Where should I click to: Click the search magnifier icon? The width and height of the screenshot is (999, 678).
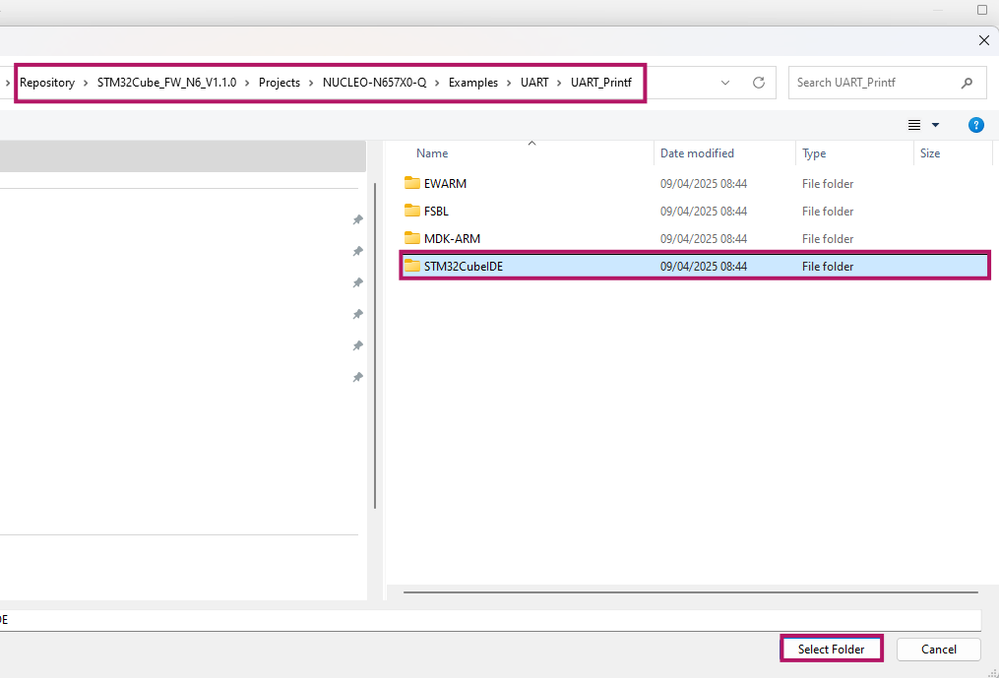967,83
